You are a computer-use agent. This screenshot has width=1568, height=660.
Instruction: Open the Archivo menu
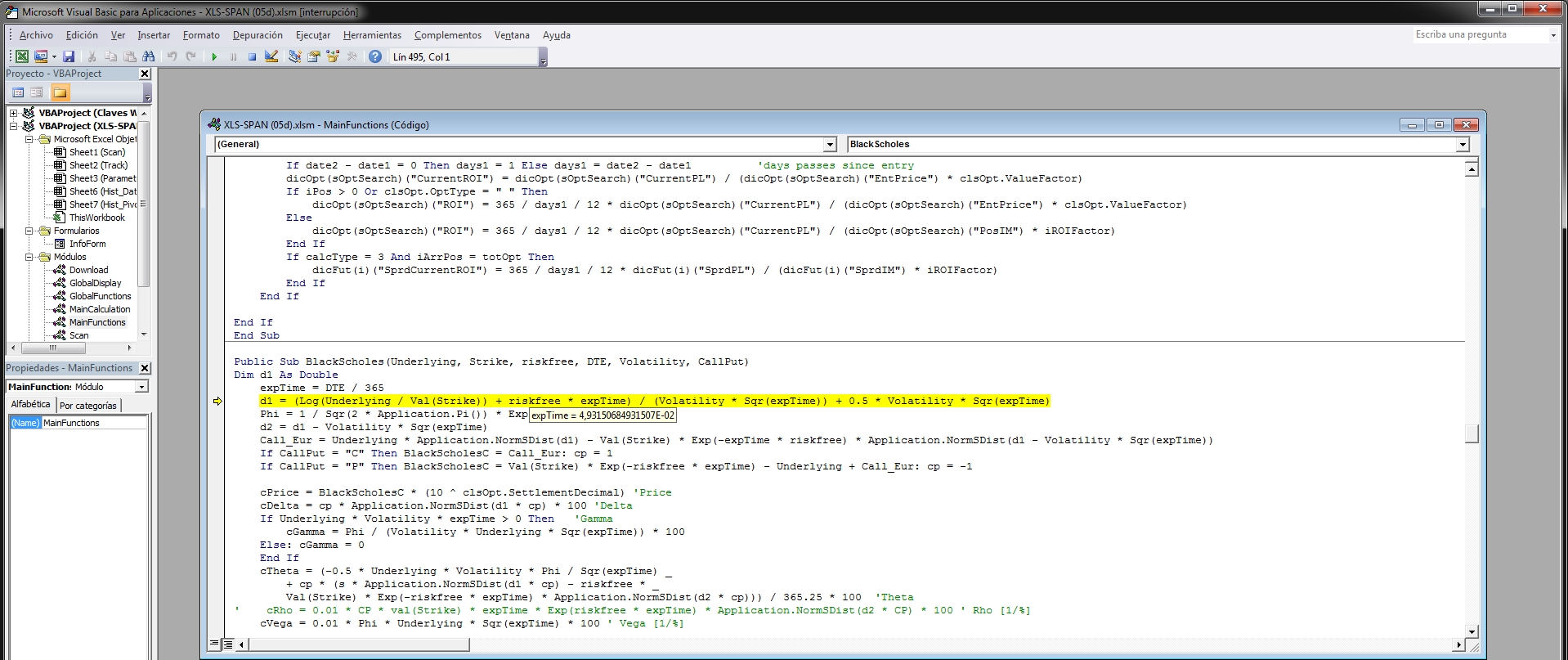[x=36, y=35]
